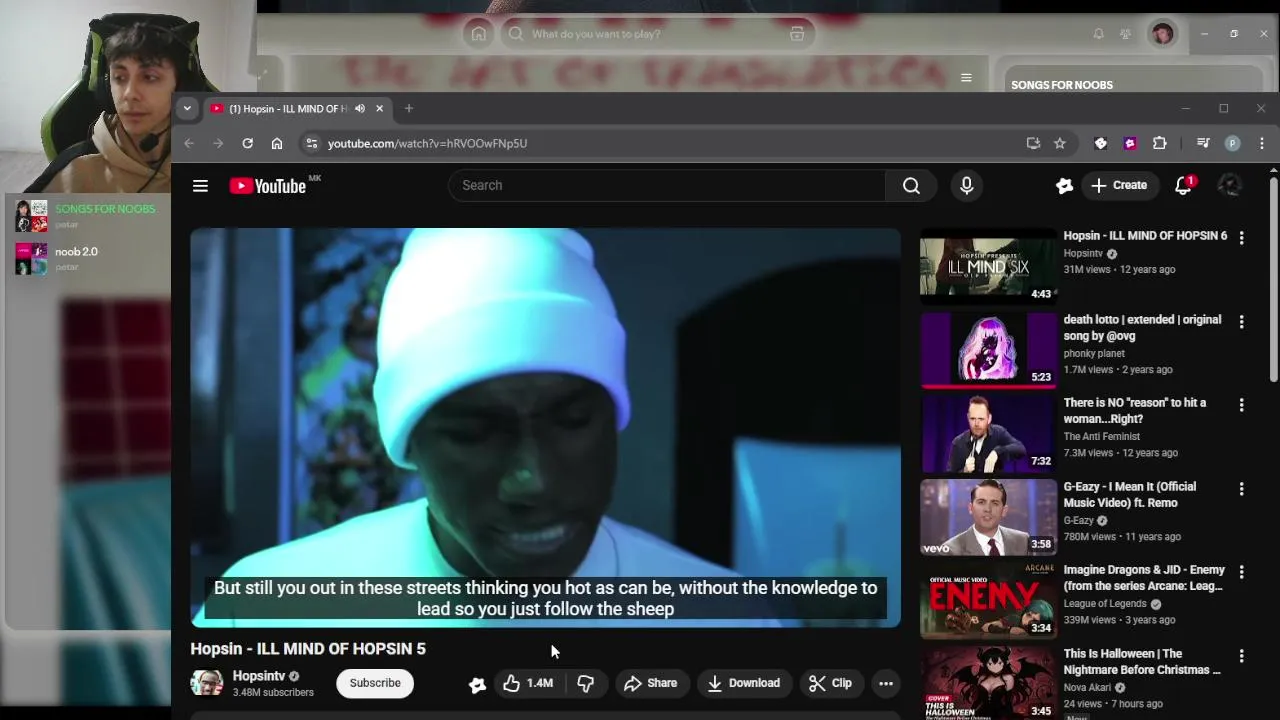Like the video with thumbs up
The width and height of the screenshot is (1280, 720).
click(x=528, y=683)
